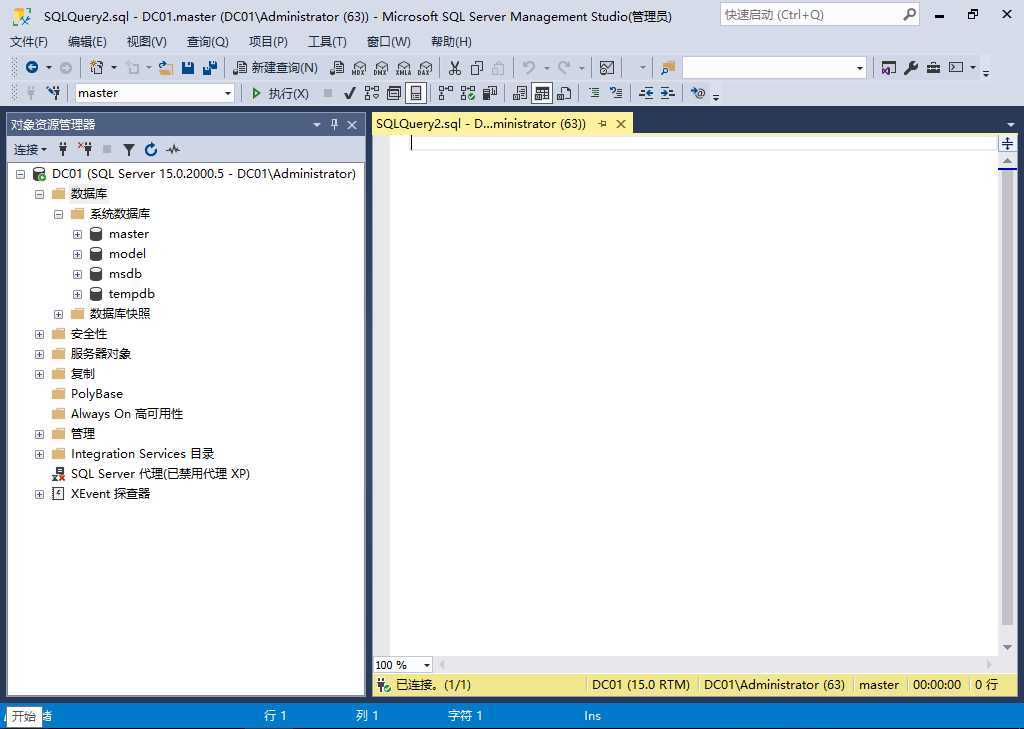
Task: Decrease indent of selected lines
Action: [x=646, y=93]
